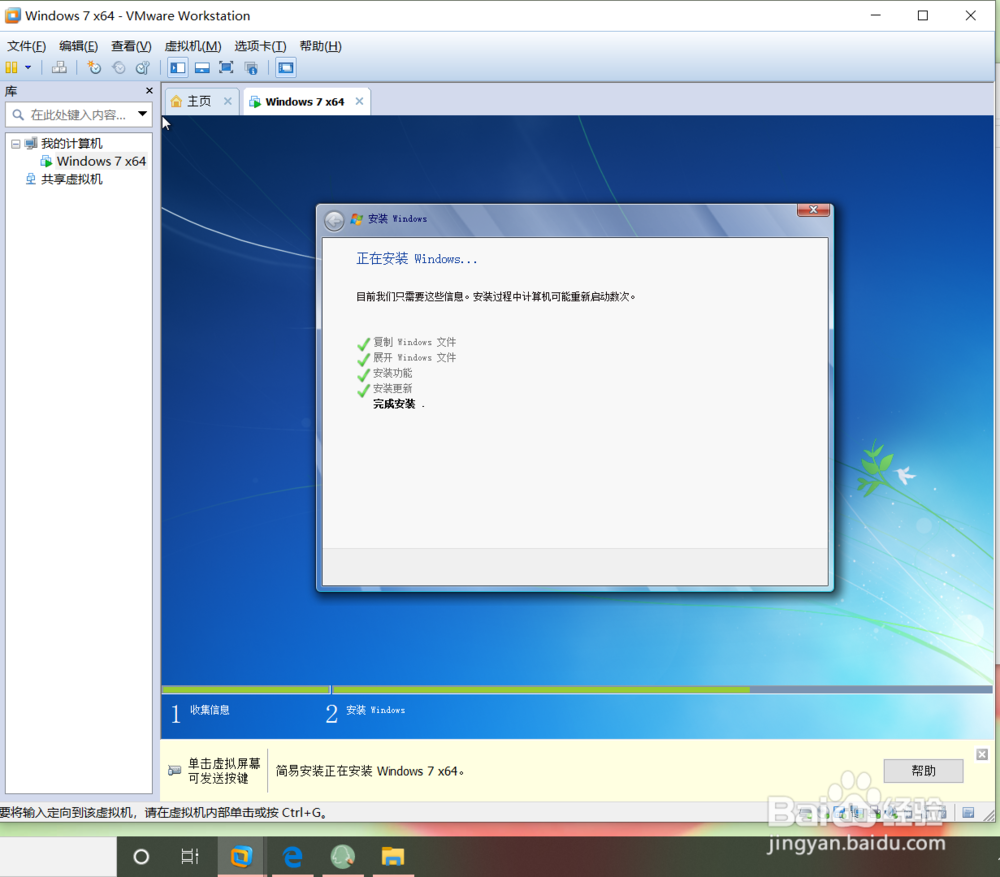Image resolution: width=1000 pixels, height=877 pixels.
Task: Take a snapshot of the virtual machine
Action: tap(93, 67)
